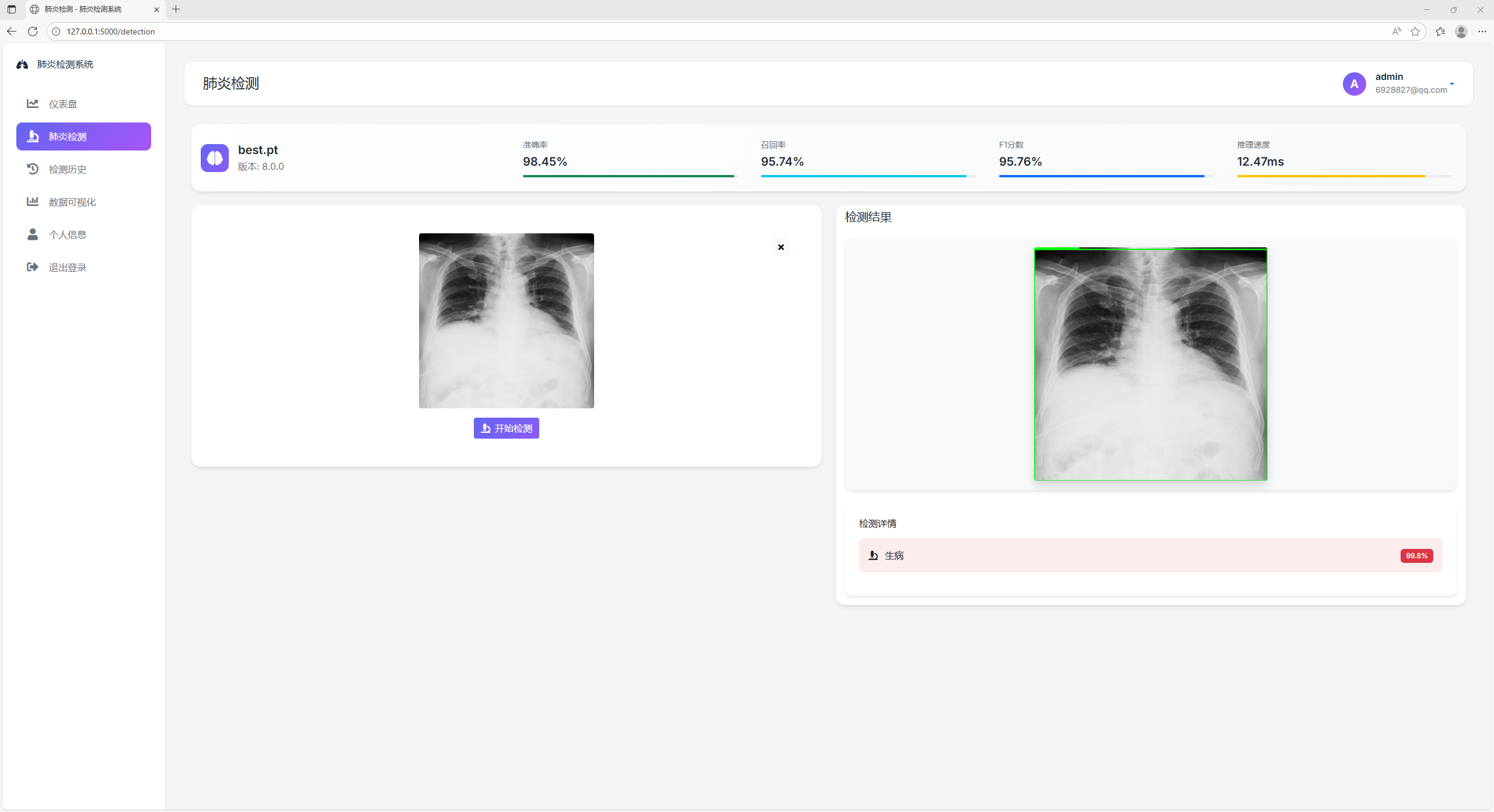Click the red 99.8% confidence badge
Screen dimensions: 1494x812
pyautogui.click(x=1416, y=555)
